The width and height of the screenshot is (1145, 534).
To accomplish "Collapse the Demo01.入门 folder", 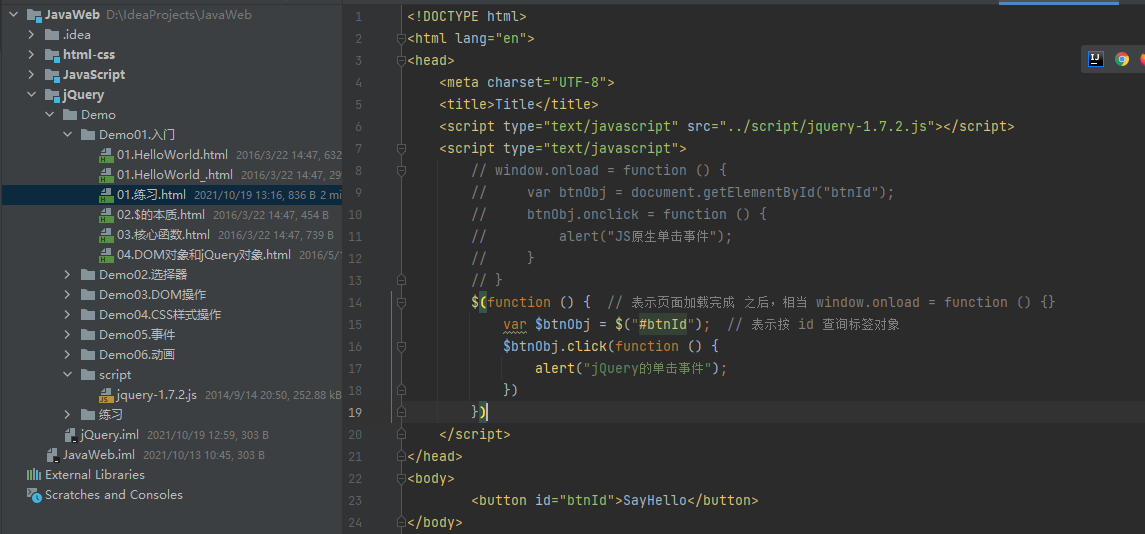I will 68,134.
